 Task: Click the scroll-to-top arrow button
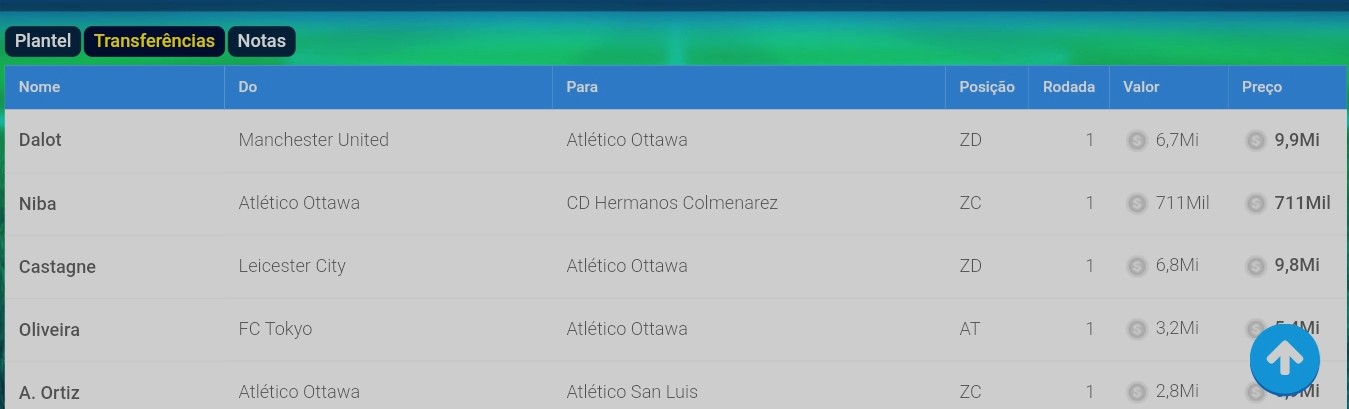1284,359
